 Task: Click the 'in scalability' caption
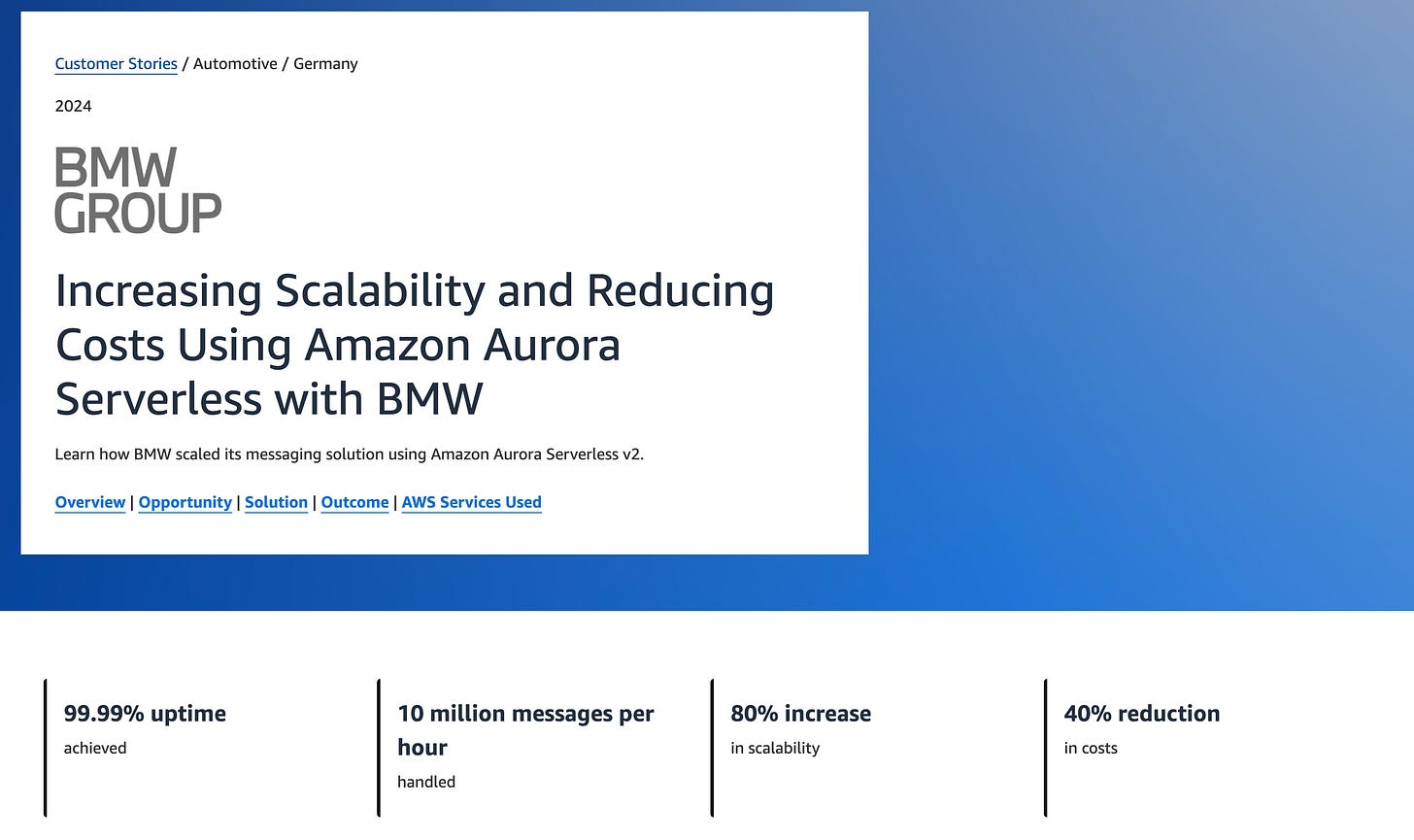(775, 748)
